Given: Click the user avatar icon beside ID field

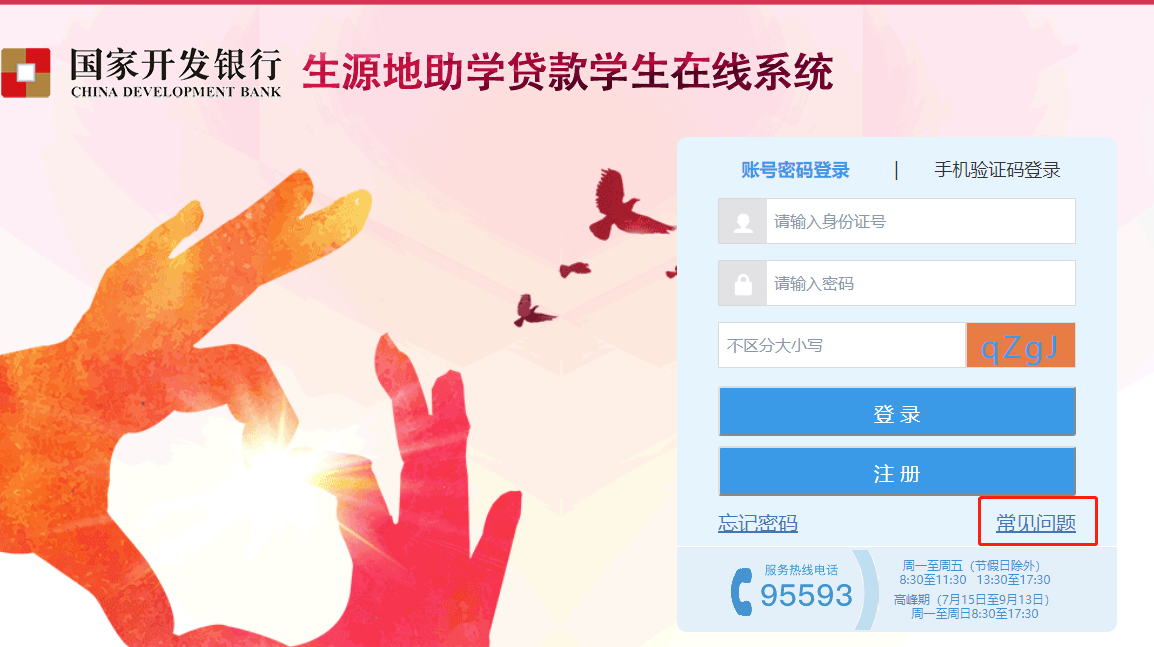Looking at the screenshot, I should click(743, 222).
